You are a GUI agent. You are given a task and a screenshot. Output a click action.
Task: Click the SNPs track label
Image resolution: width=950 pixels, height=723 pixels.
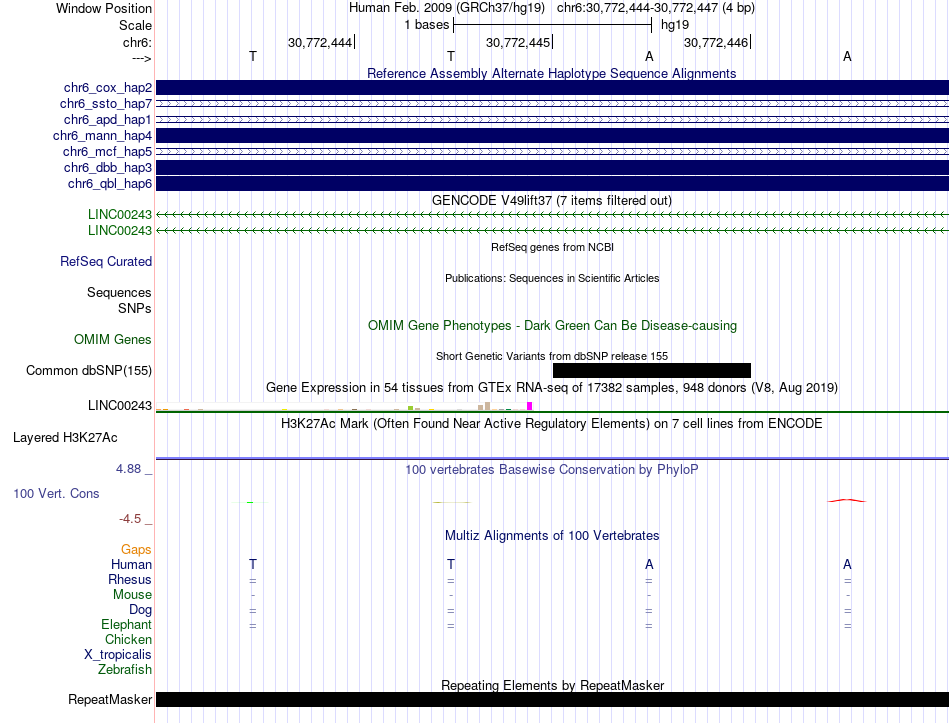coord(135,308)
